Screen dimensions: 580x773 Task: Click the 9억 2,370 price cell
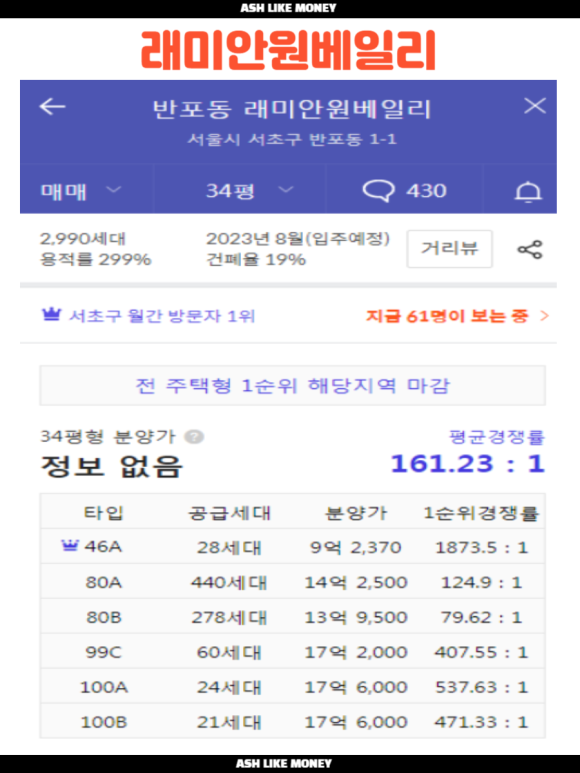pyautogui.click(x=356, y=547)
